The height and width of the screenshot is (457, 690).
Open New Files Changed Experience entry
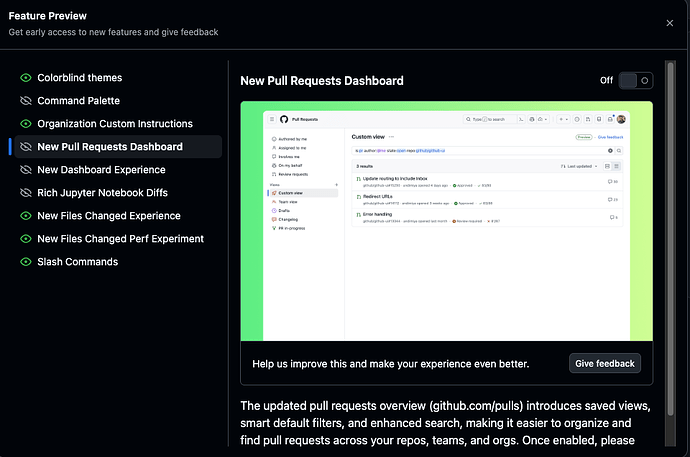click(x=118, y=216)
